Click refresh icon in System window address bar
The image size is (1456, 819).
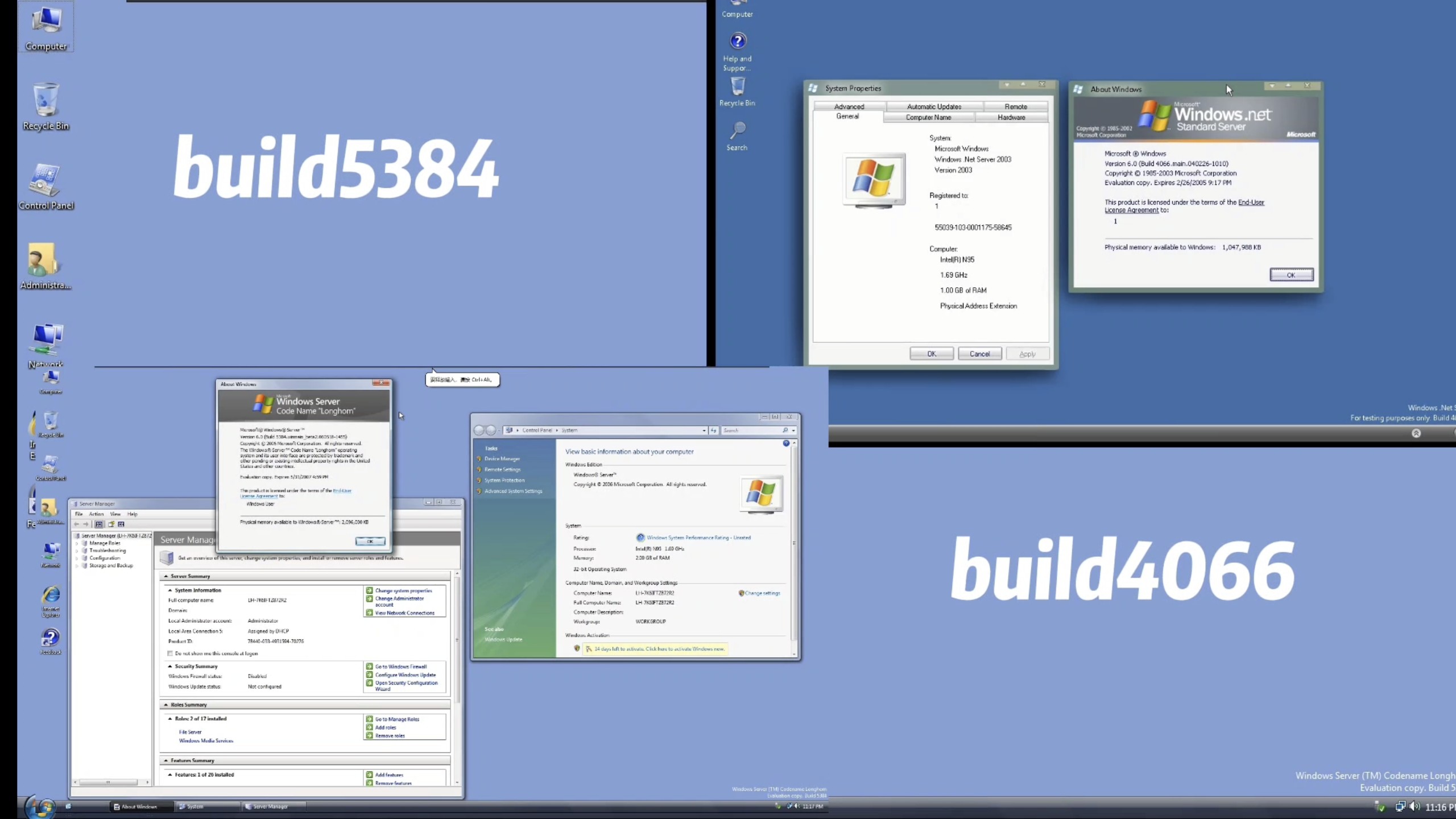pos(713,431)
